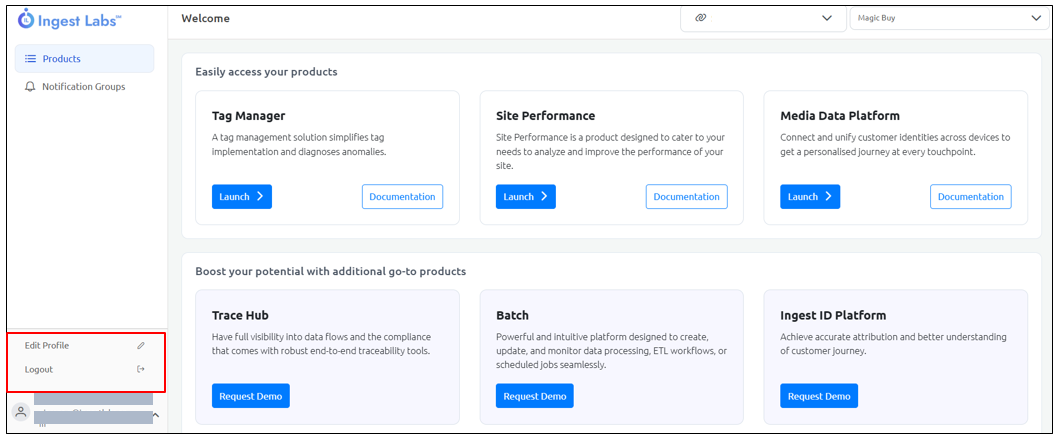Click the Notification Groups bell icon
The width and height of the screenshot is (1054, 438).
pos(30,87)
